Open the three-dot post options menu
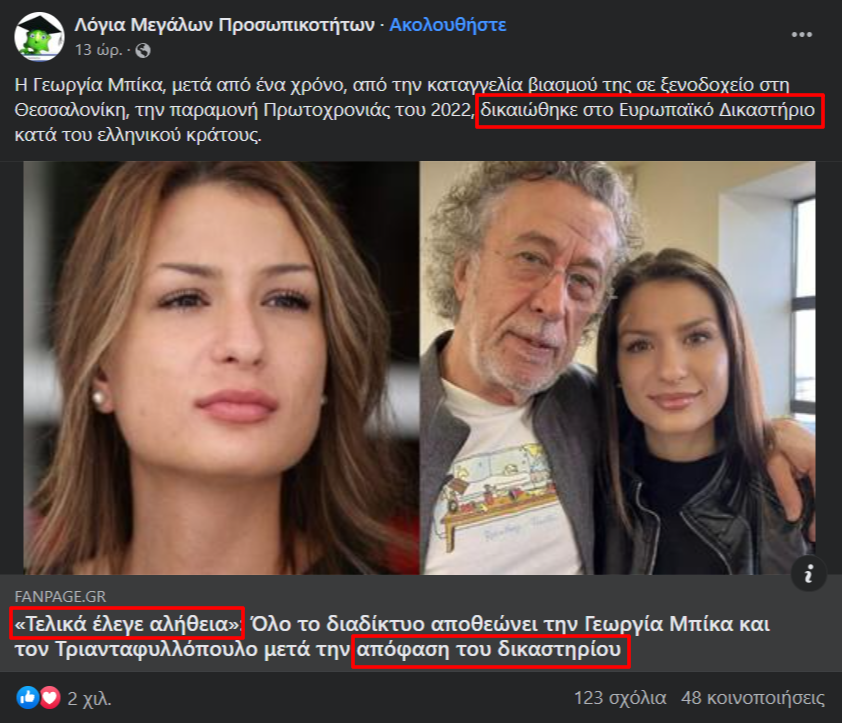This screenshot has width=842, height=723. point(802,35)
